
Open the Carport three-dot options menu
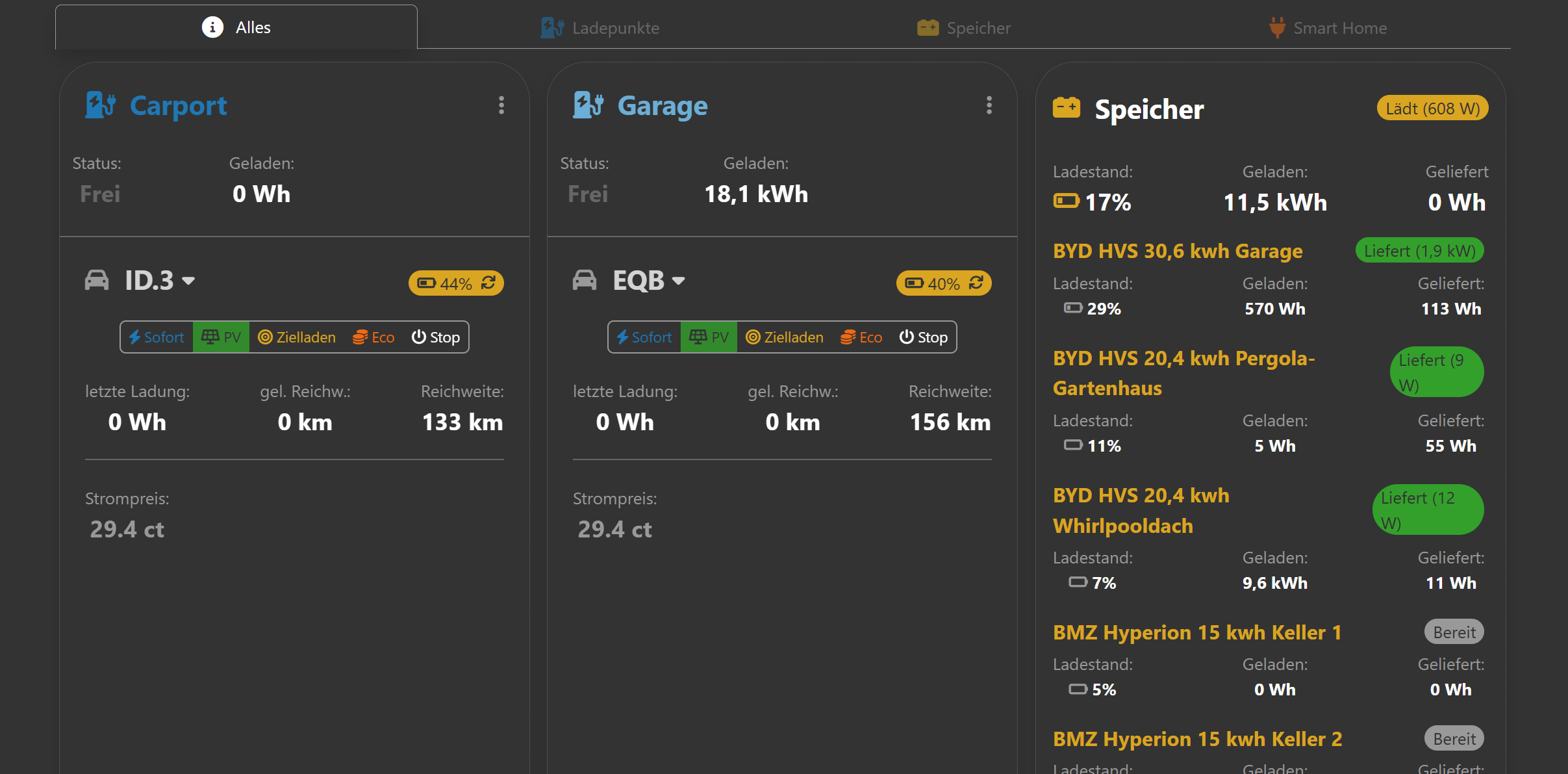(501, 105)
